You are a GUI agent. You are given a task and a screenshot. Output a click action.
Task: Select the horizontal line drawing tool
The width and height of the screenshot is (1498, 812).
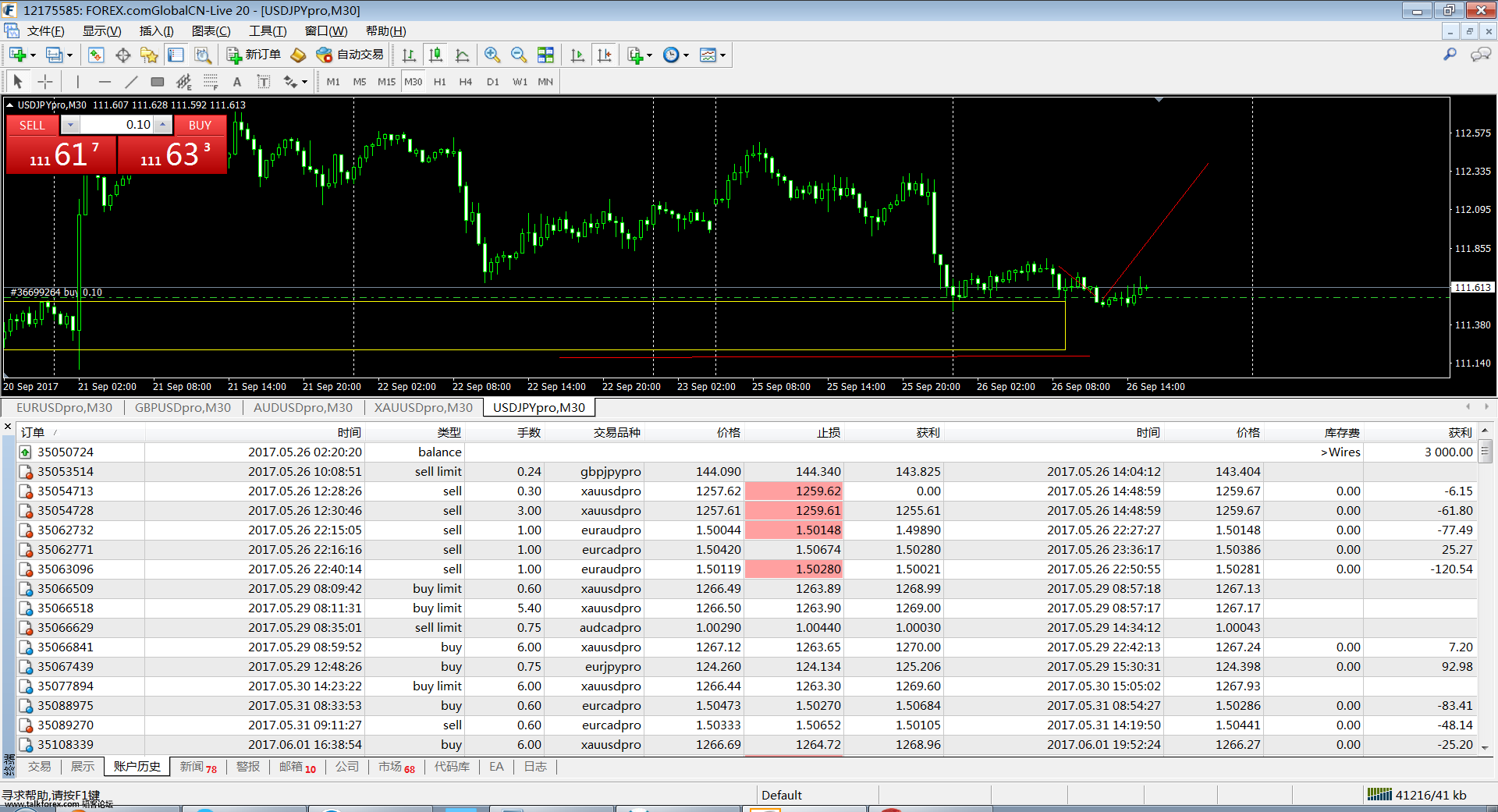pos(105,81)
